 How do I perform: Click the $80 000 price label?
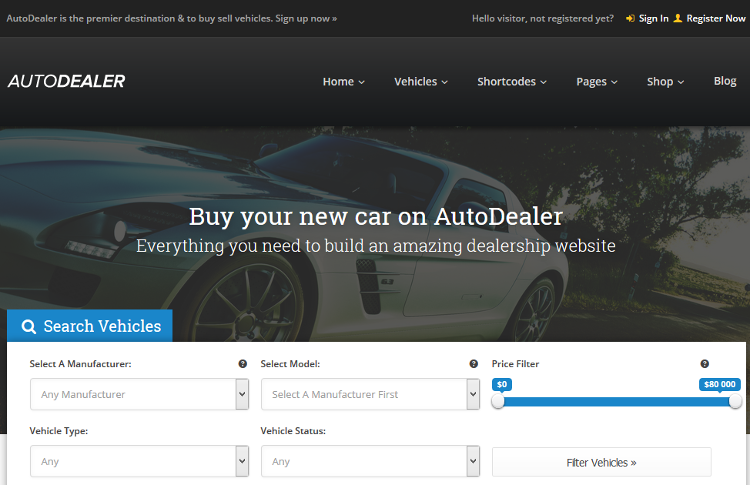point(720,384)
